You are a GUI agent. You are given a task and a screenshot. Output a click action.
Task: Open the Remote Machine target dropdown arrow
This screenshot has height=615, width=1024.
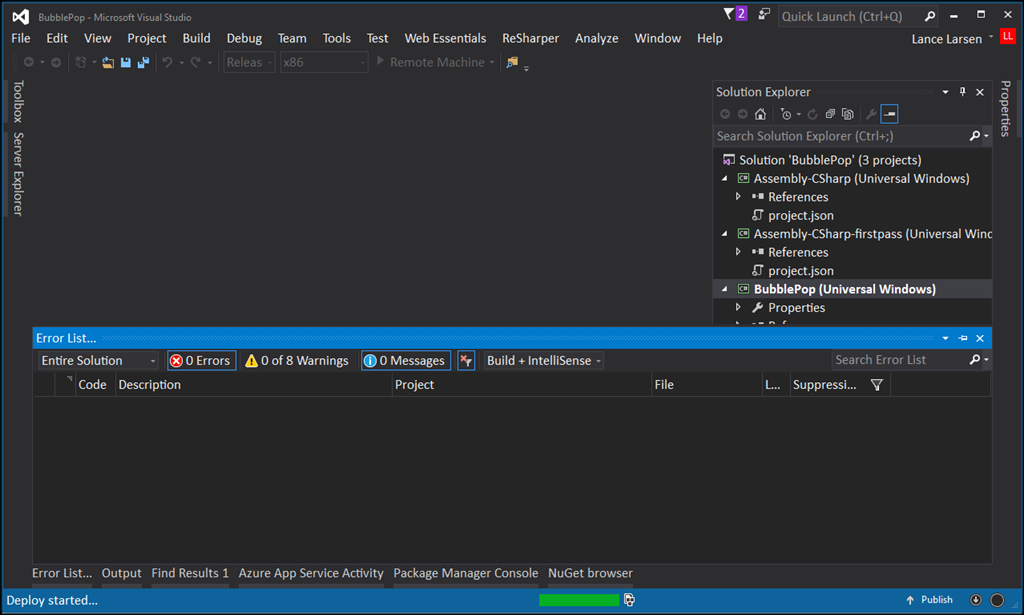pos(492,63)
